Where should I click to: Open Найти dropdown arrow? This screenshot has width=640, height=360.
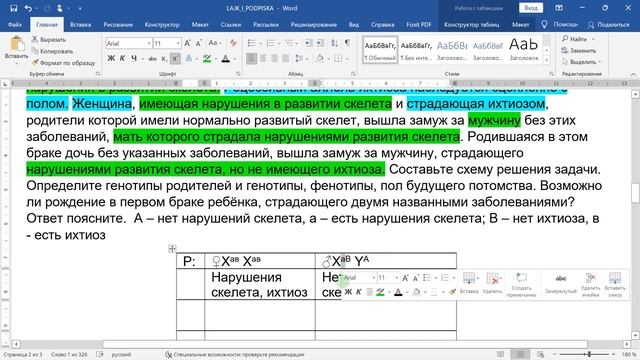tap(593, 39)
